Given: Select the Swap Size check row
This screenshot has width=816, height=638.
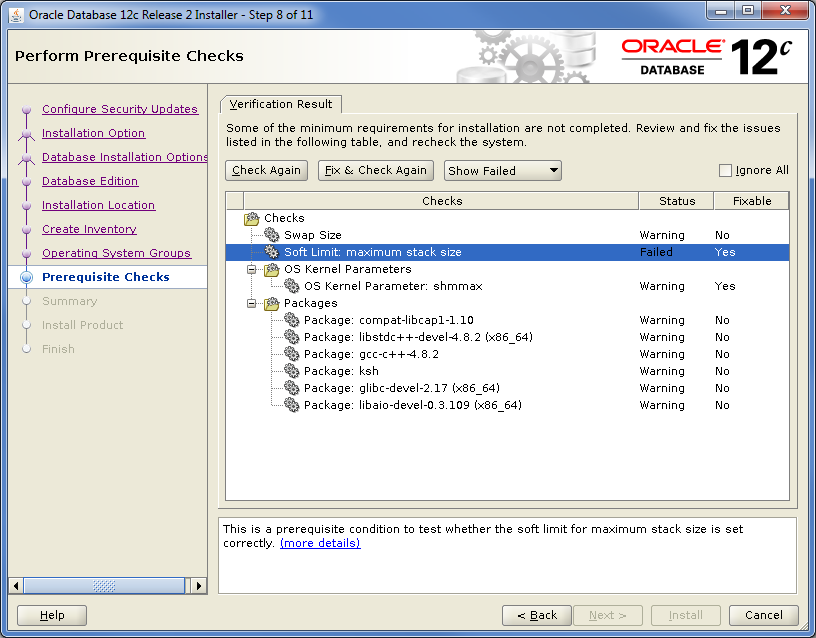Looking at the screenshot, I should click(x=507, y=235).
